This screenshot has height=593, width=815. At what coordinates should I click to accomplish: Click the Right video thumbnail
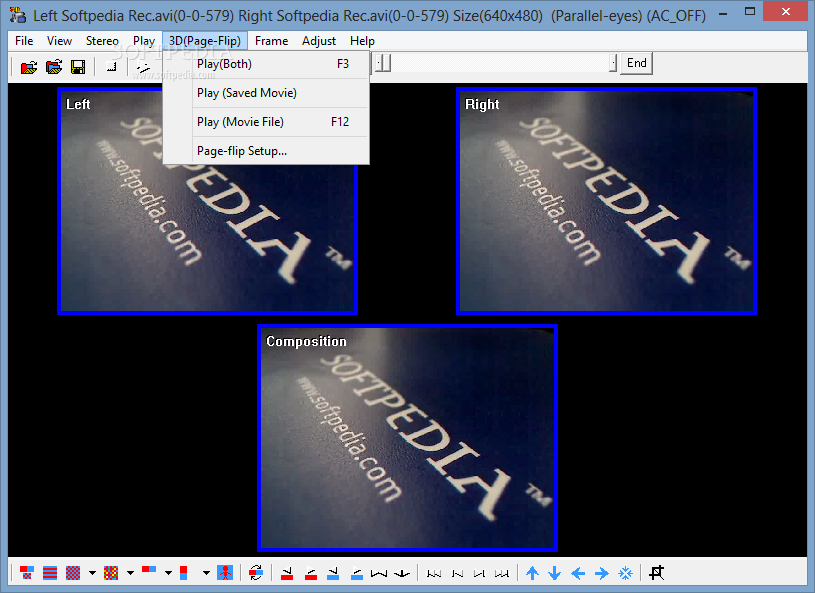[x=606, y=201]
